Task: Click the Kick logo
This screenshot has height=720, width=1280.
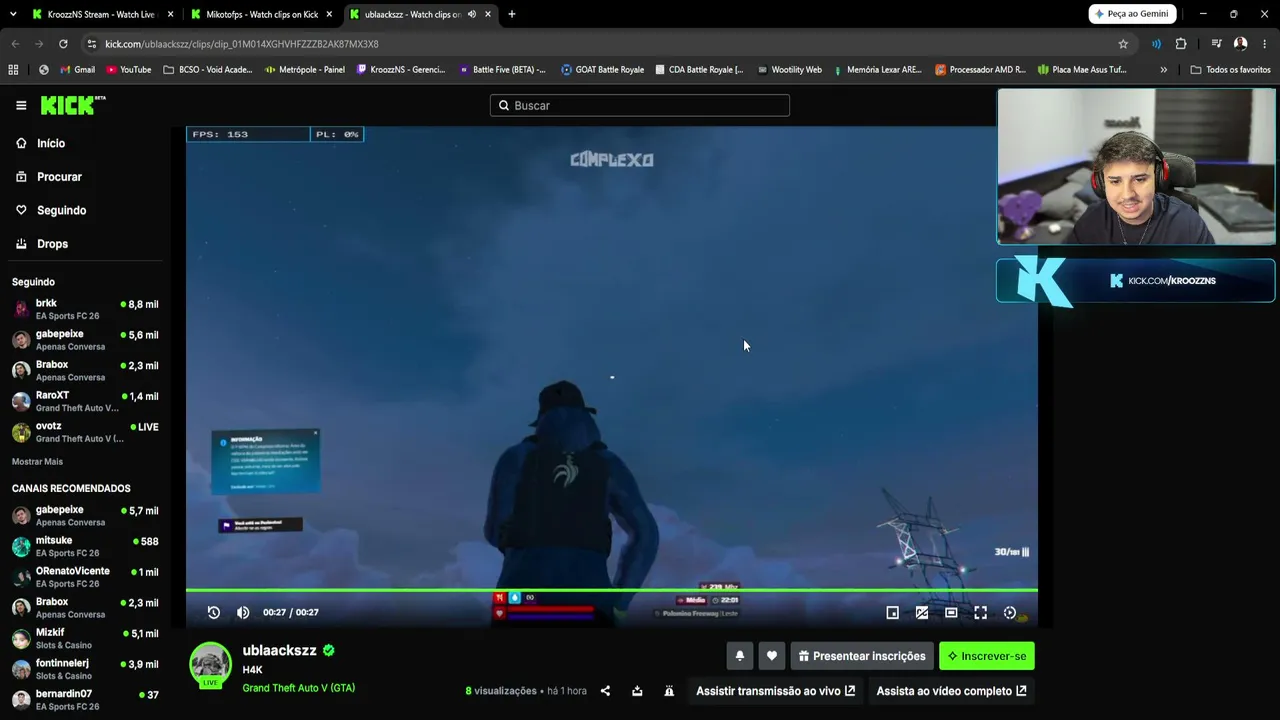Action: (x=73, y=105)
